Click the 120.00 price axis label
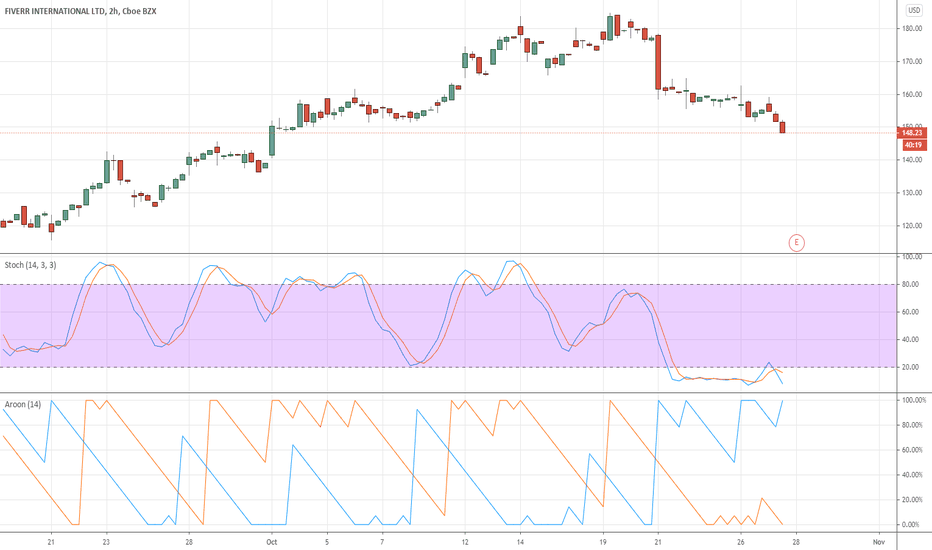Viewport: 932px width, 550px height. 912,226
